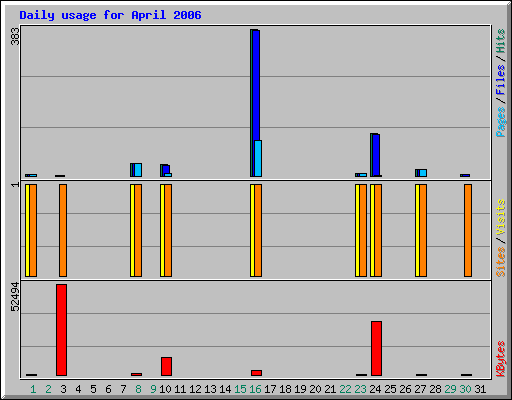Select day label "2" on the x-axis
The image size is (512, 400).
pyautogui.click(x=48, y=389)
